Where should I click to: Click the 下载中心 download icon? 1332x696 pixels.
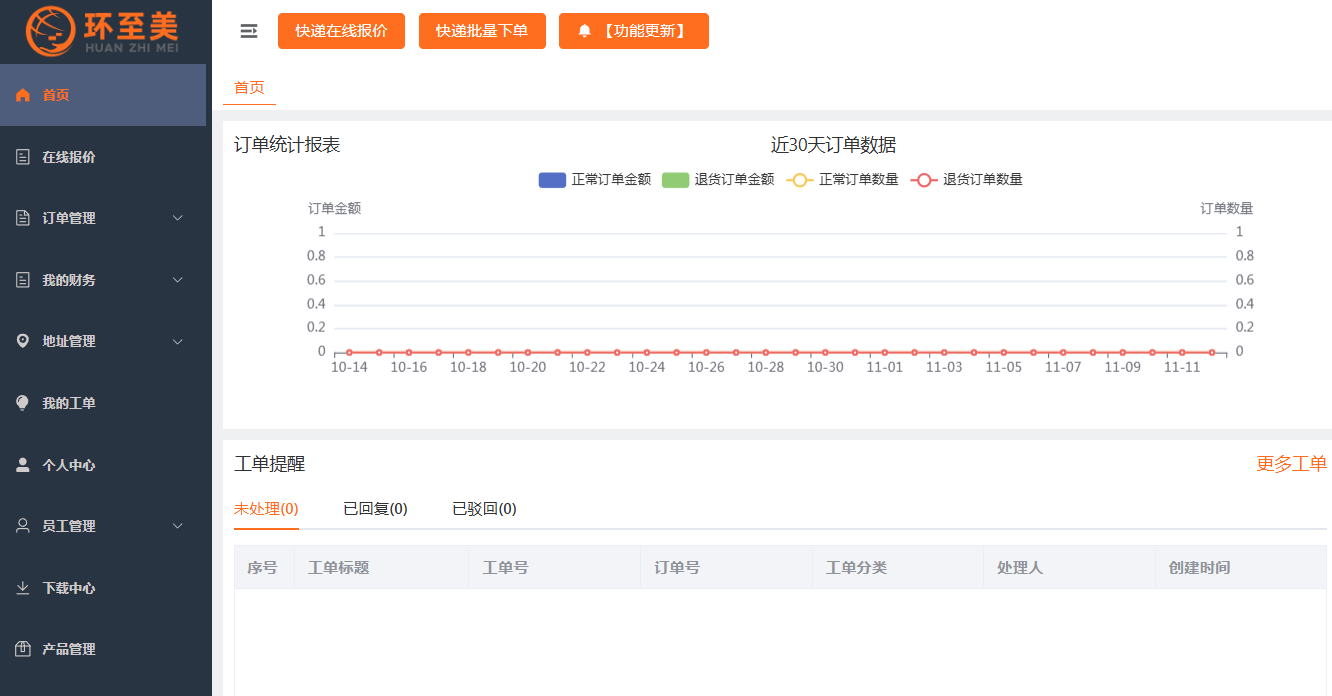tap(23, 588)
